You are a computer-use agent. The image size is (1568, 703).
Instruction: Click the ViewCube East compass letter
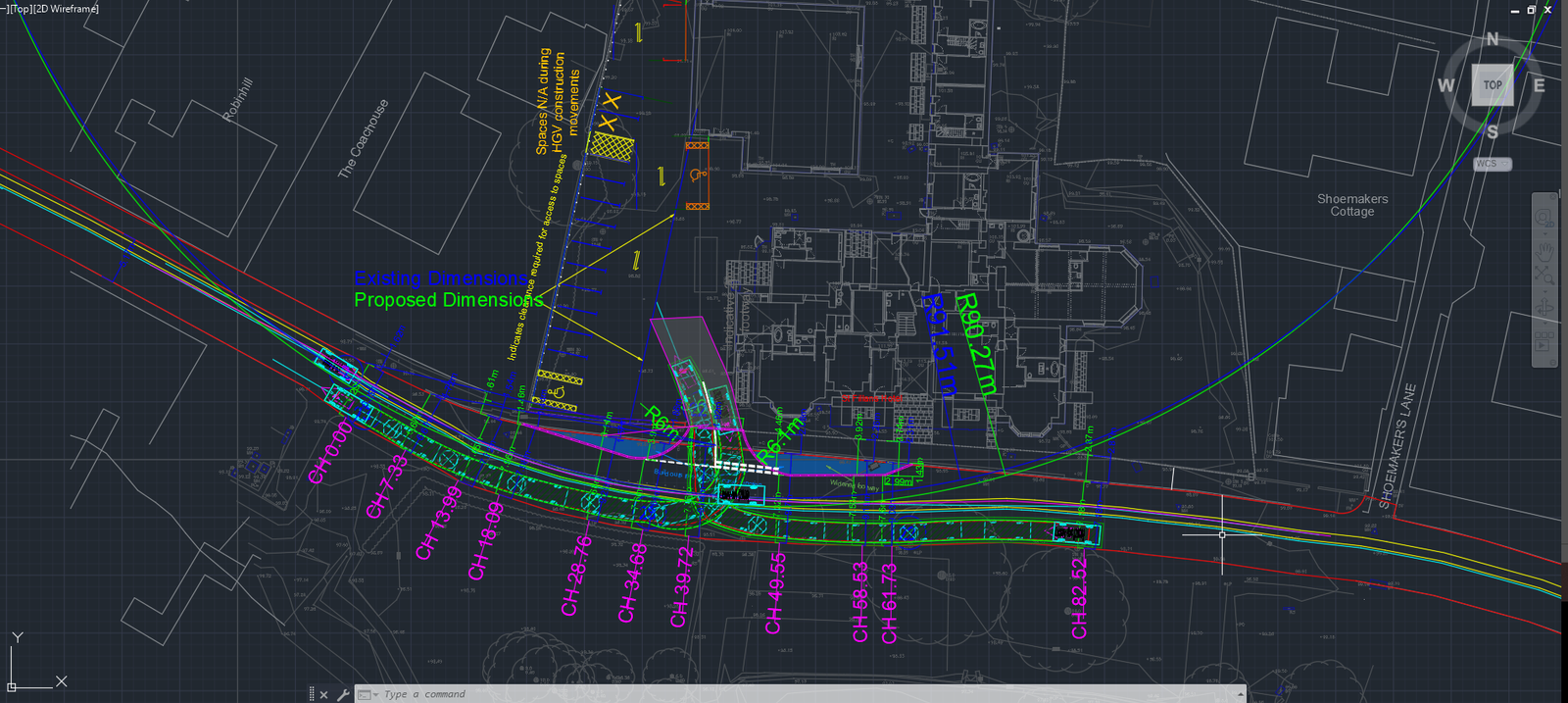pos(1539,85)
